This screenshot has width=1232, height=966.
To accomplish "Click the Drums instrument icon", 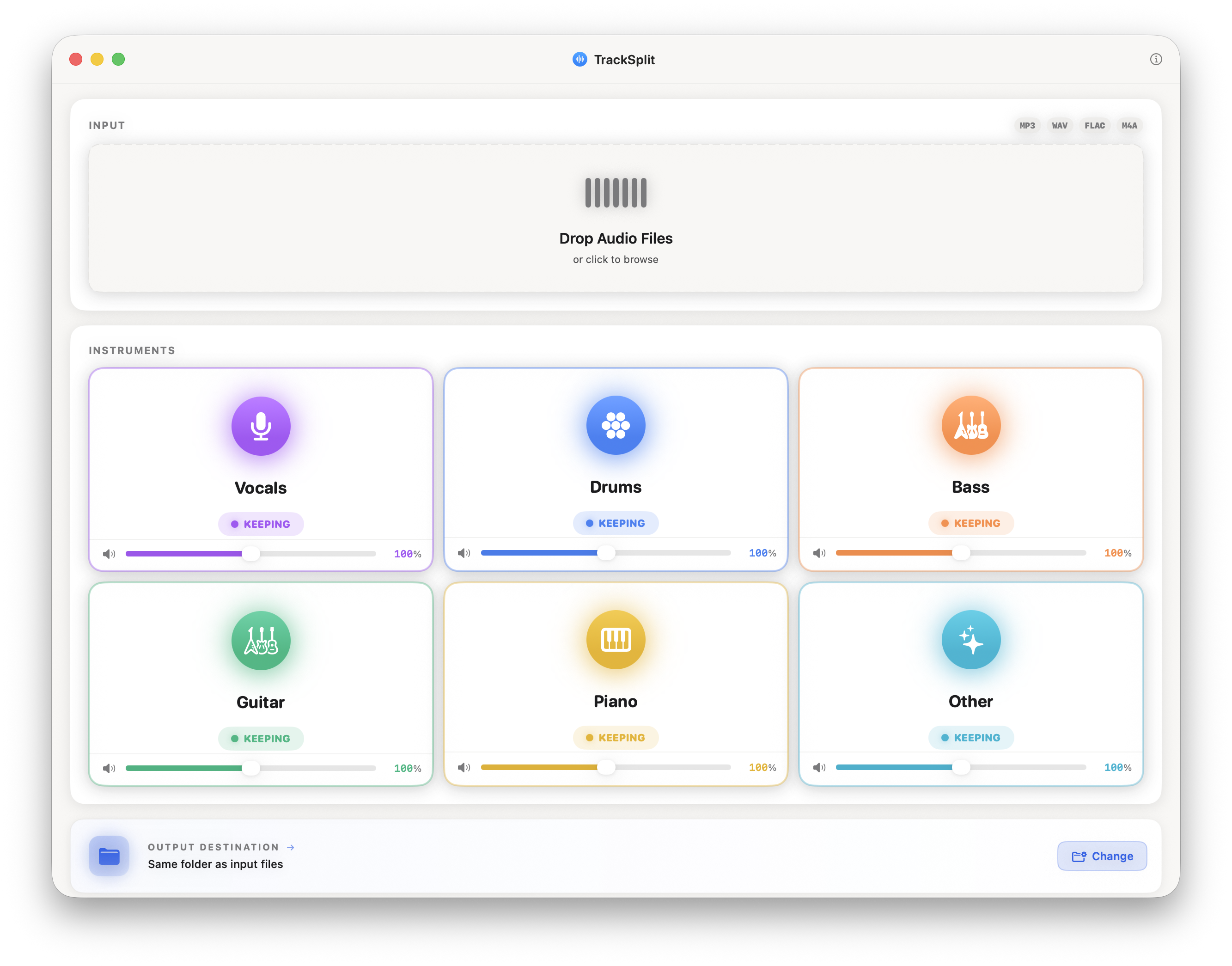I will pos(615,425).
